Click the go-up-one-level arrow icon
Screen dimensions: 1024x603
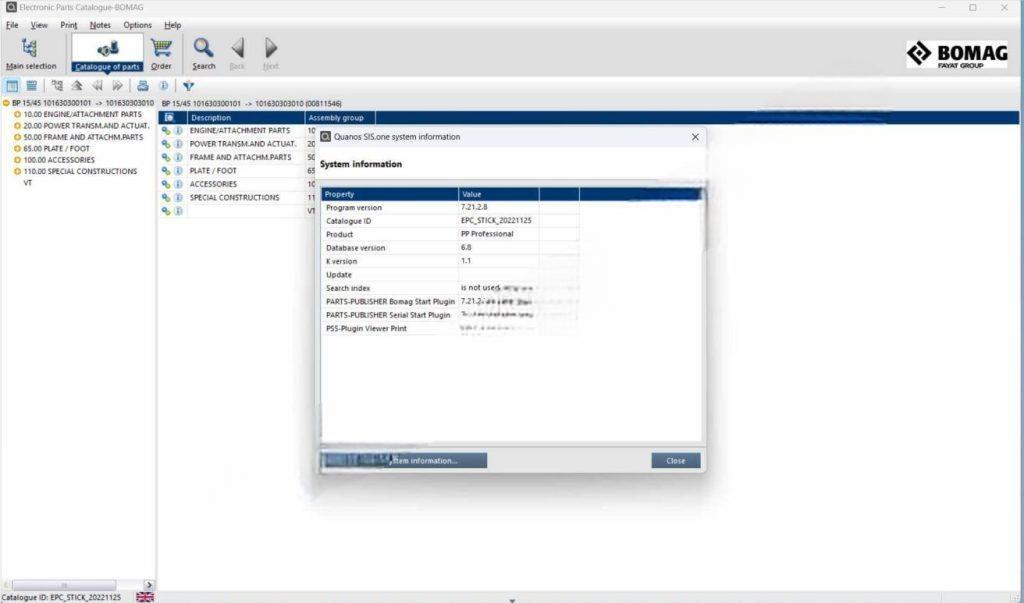coord(76,85)
